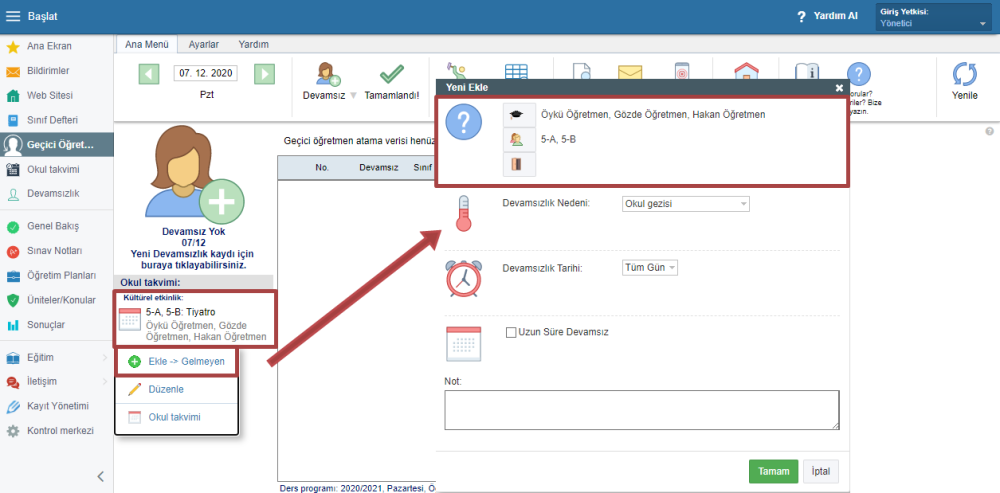Open the Devamsızlık Nedeni dropdown
Image resolution: width=1000 pixels, height=493 pixels.
coord(686,204)
